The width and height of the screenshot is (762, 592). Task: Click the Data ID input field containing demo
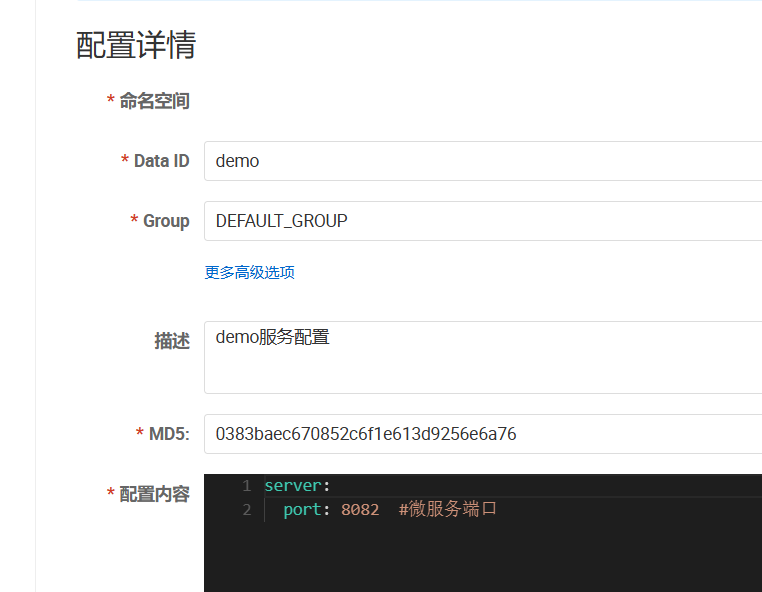(483, 161)
